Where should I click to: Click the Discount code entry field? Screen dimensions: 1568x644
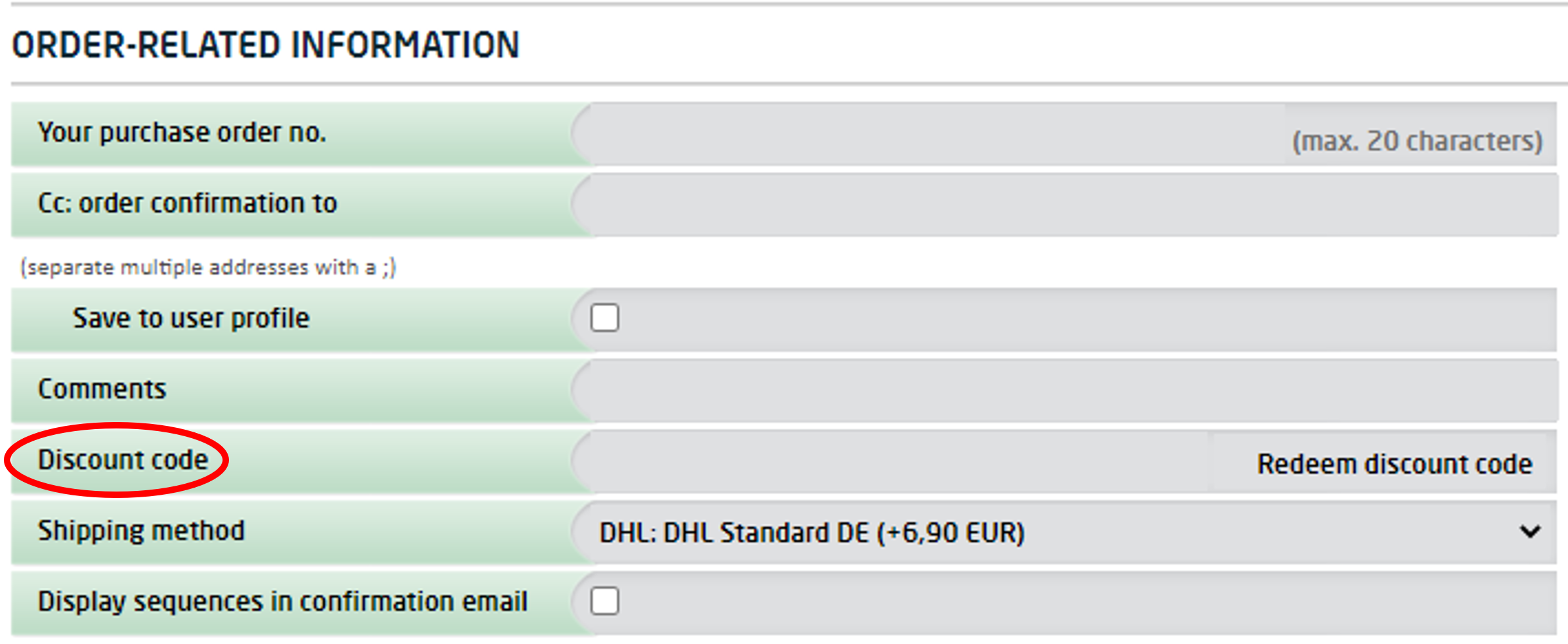[x=900, y=462]
